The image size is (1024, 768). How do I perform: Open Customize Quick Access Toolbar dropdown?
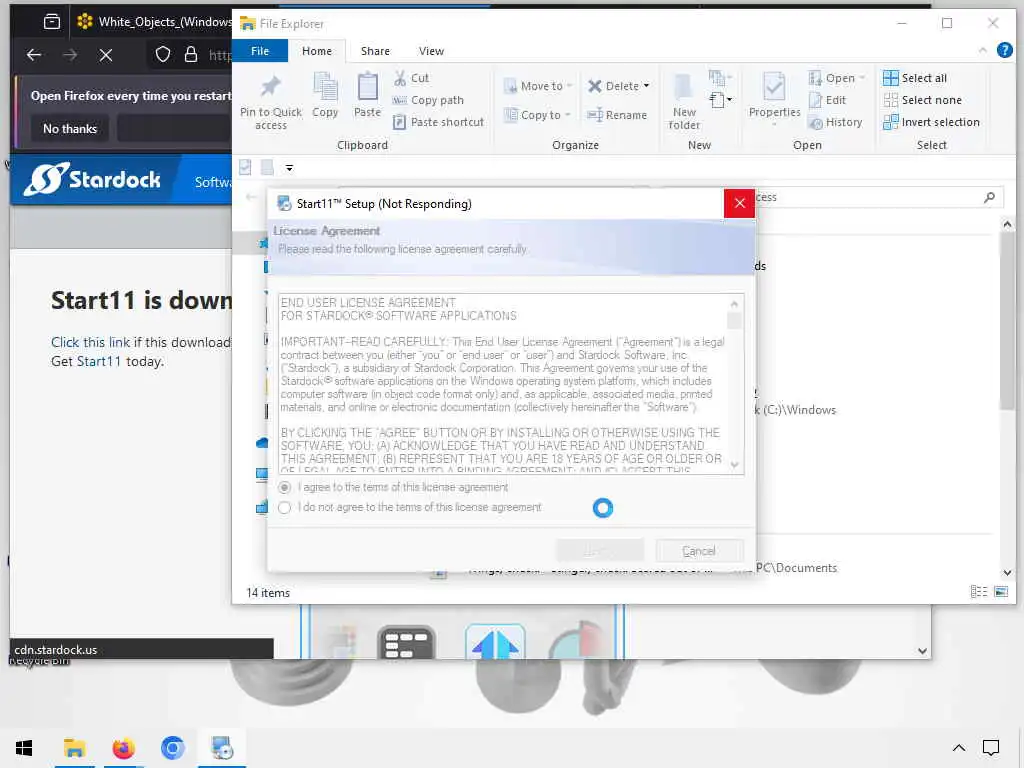coord(289,168)
